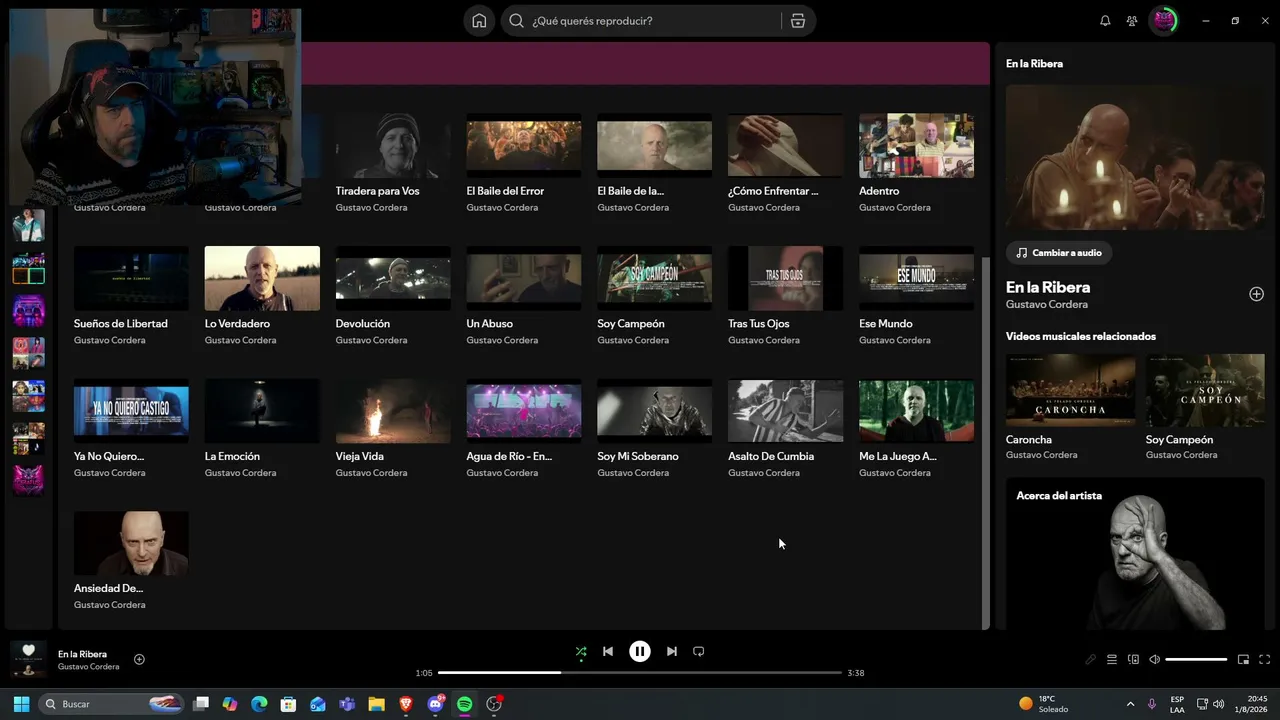Connect to a device
Screen dimensions: 1280x720
[1133, 660]
